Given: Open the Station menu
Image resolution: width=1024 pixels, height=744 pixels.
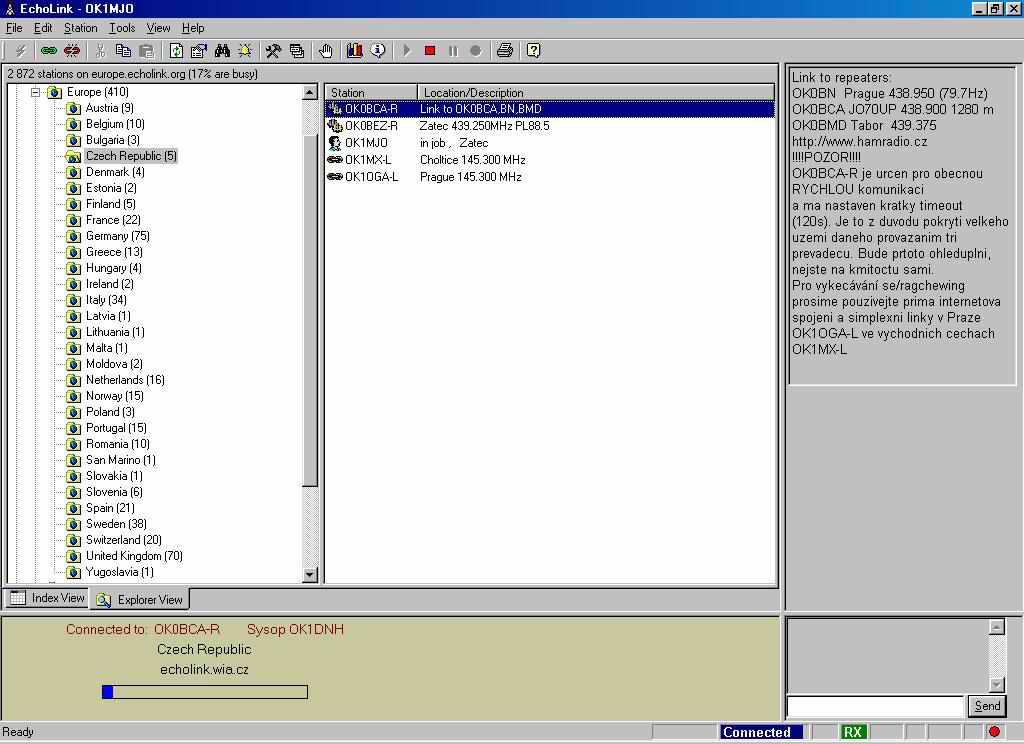Looking at the screenshot, I should pos(80,28).
